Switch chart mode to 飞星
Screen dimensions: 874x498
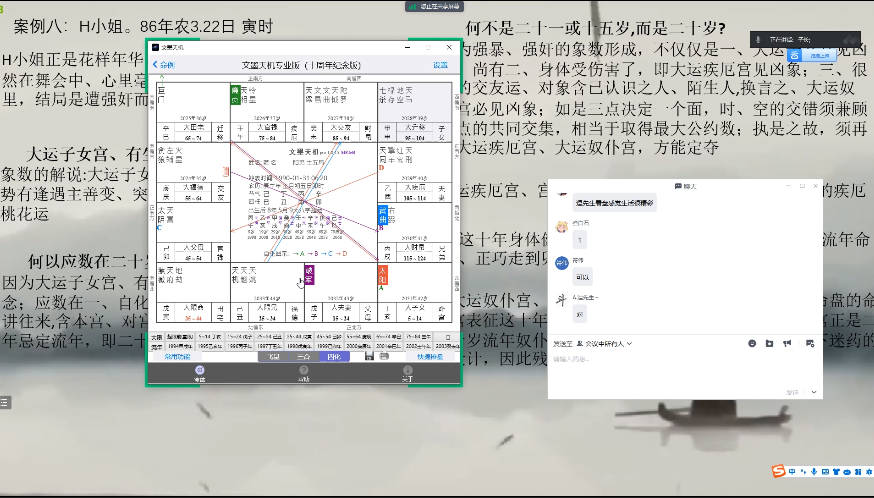pos(271,356)
